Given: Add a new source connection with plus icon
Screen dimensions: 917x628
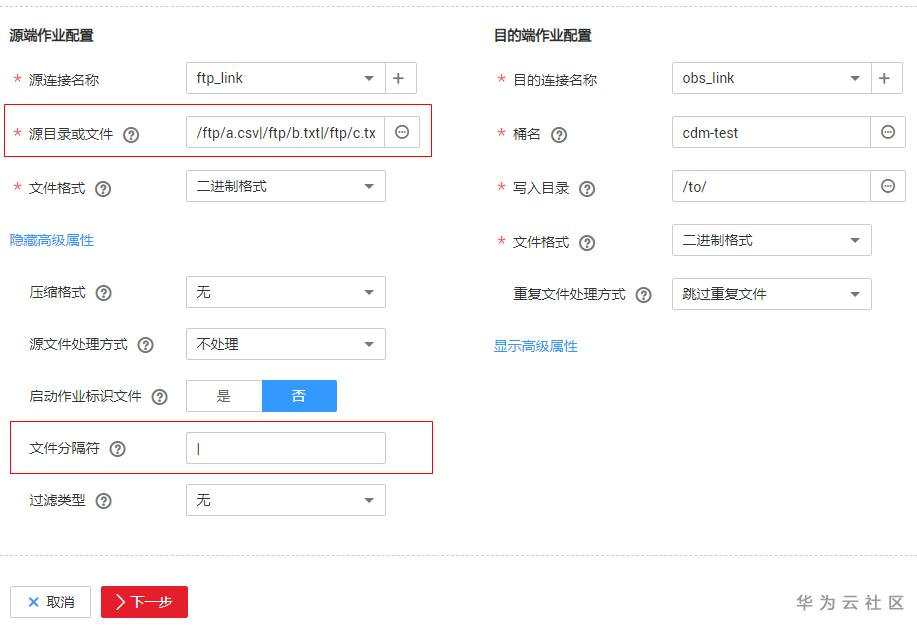Looking at the screenshot, I should click(401, 78).
